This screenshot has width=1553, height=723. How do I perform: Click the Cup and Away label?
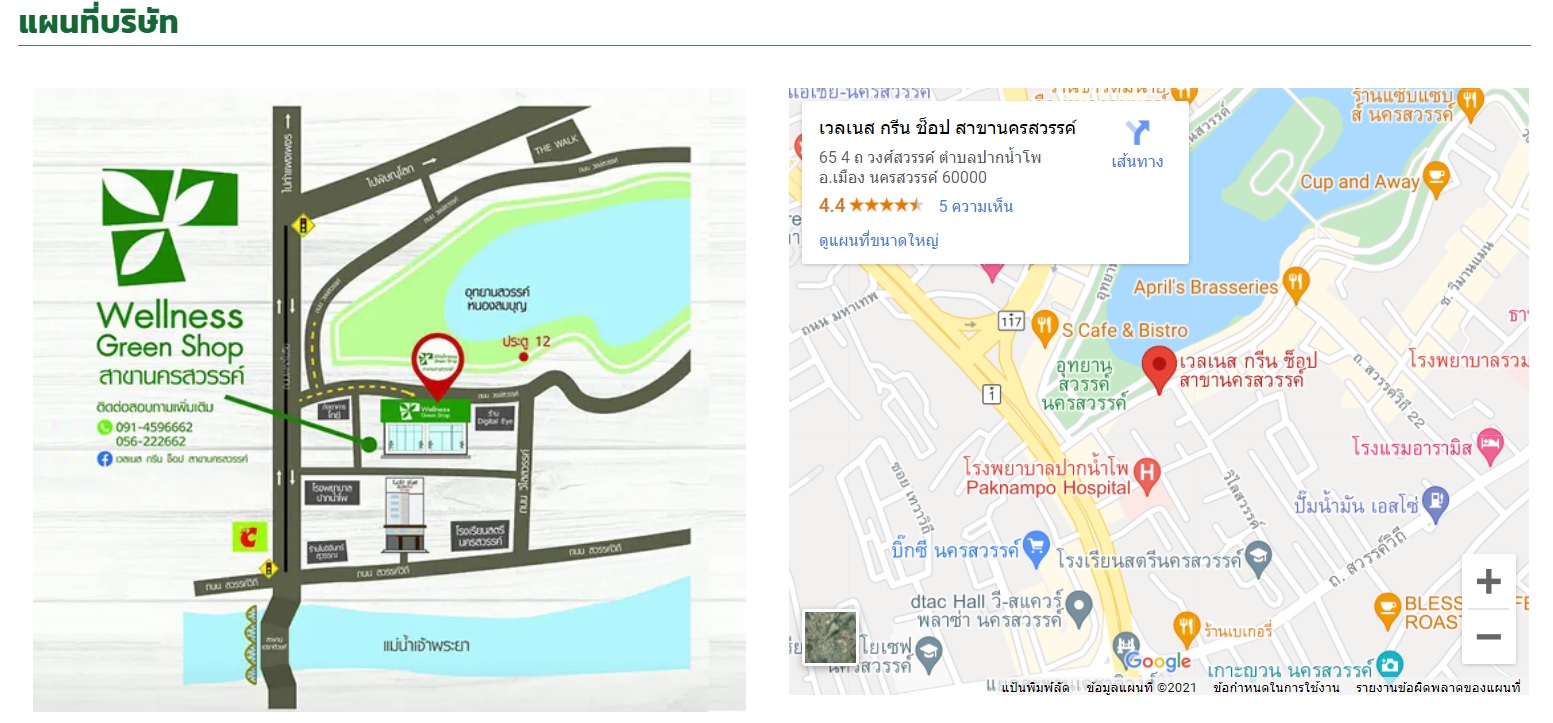point(1359,182)
